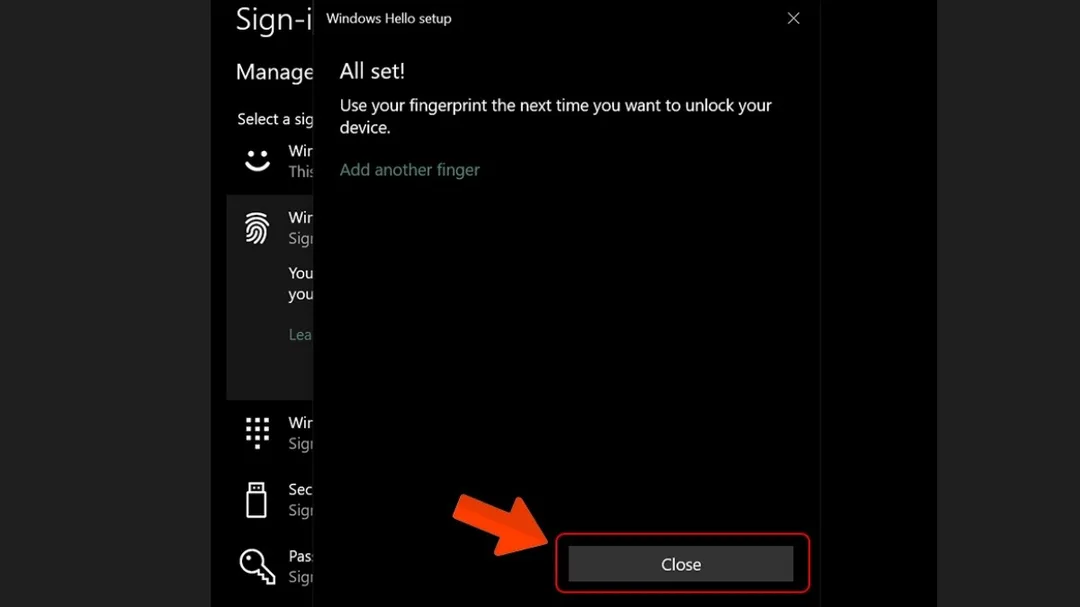Click the fingerprint unlock instruction message

click(x=555, y=116)
